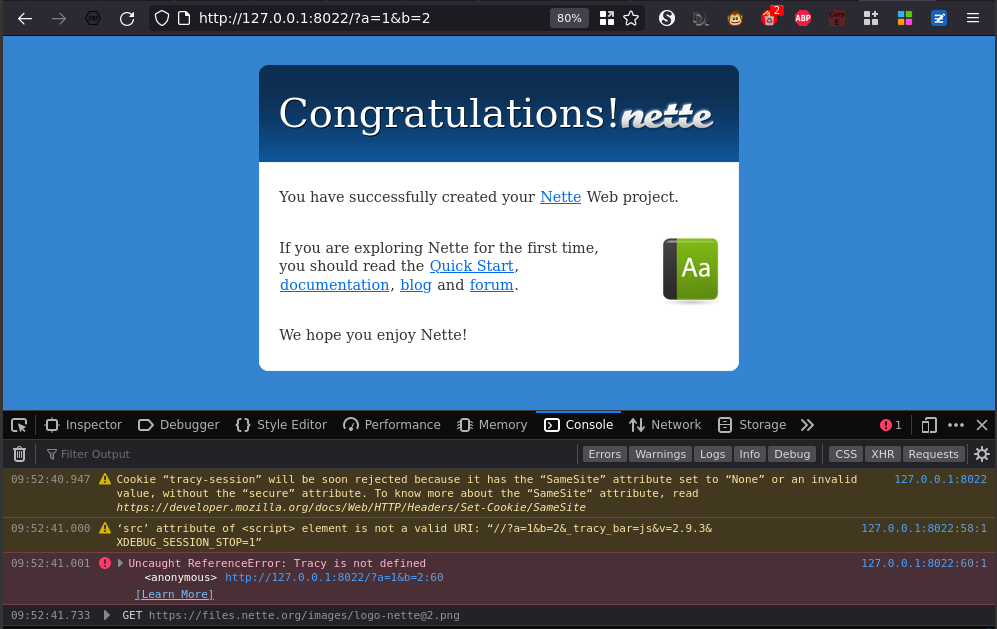
Task: Open the Inspector tab
Action: (x=84, y=425)
